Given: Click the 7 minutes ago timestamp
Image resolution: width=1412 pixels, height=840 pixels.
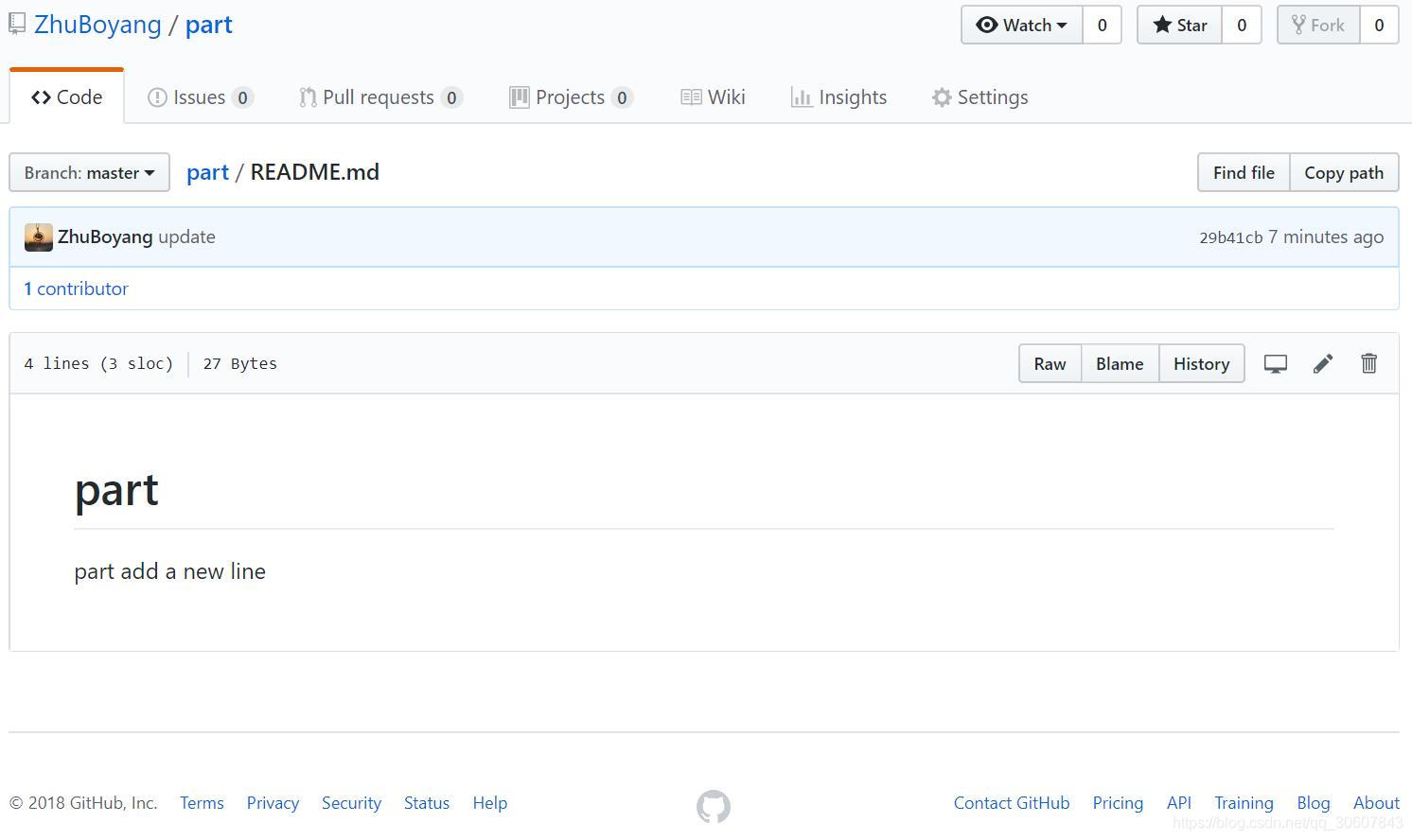Looking at the screenshot, I should [1326, 236].
